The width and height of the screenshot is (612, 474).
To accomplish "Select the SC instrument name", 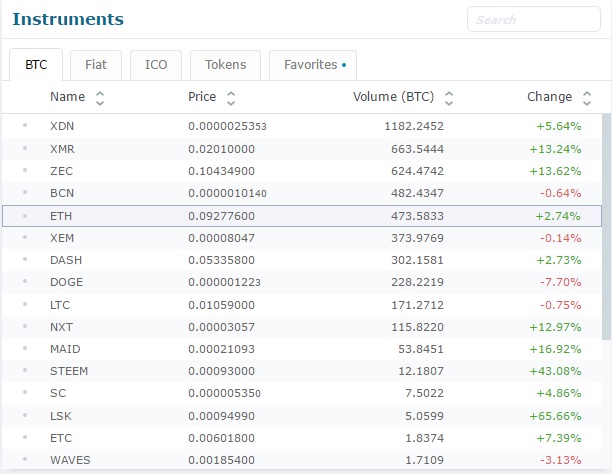I will [58, 393].
